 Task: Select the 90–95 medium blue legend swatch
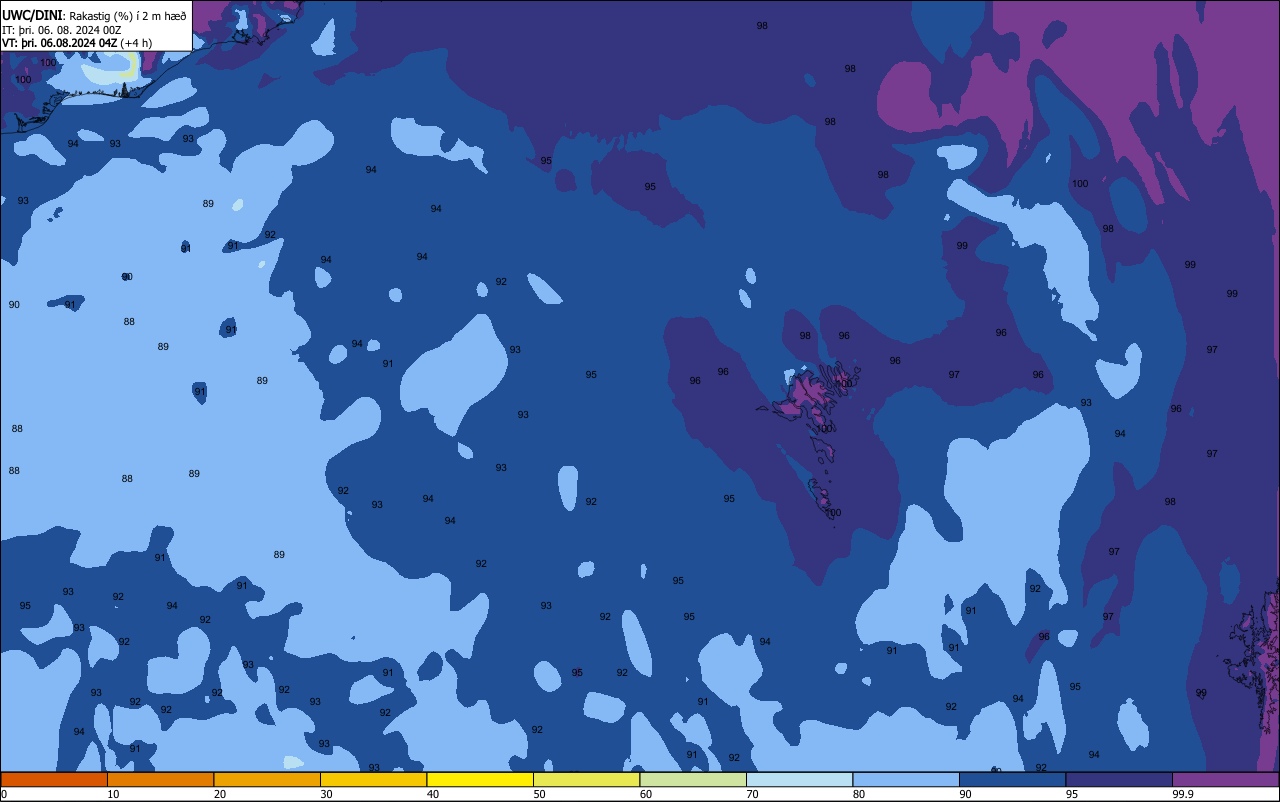coord(1012,779)
